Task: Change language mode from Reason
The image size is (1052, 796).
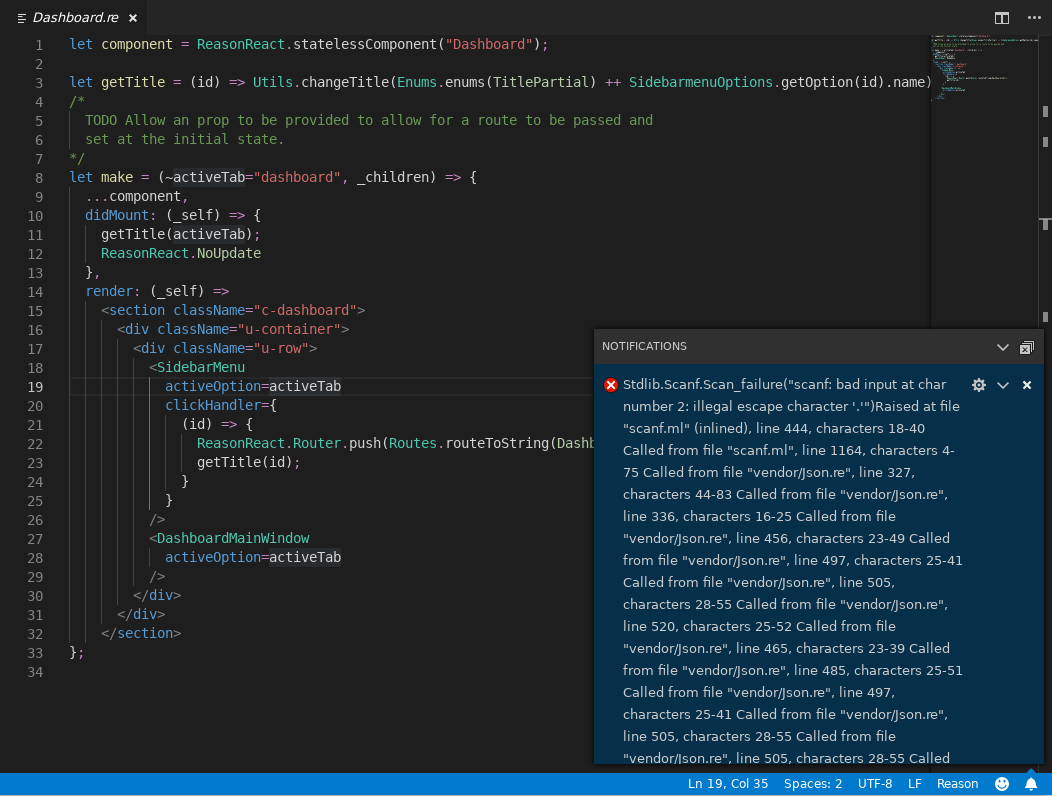Action: (x=957, y=784)
